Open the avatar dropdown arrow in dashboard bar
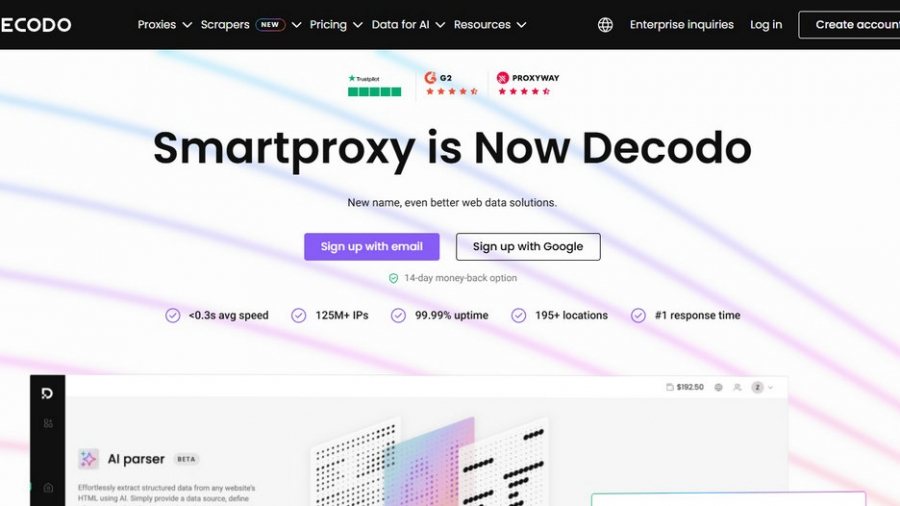 pyautogui.click(x=770, y=388)
